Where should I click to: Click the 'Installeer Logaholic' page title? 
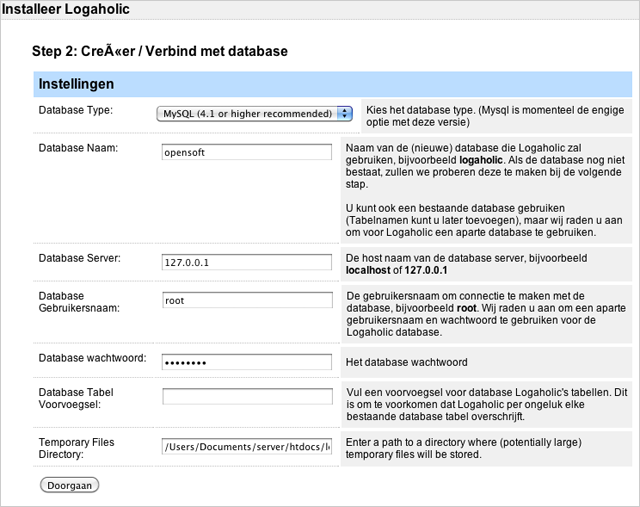[65, 9]
